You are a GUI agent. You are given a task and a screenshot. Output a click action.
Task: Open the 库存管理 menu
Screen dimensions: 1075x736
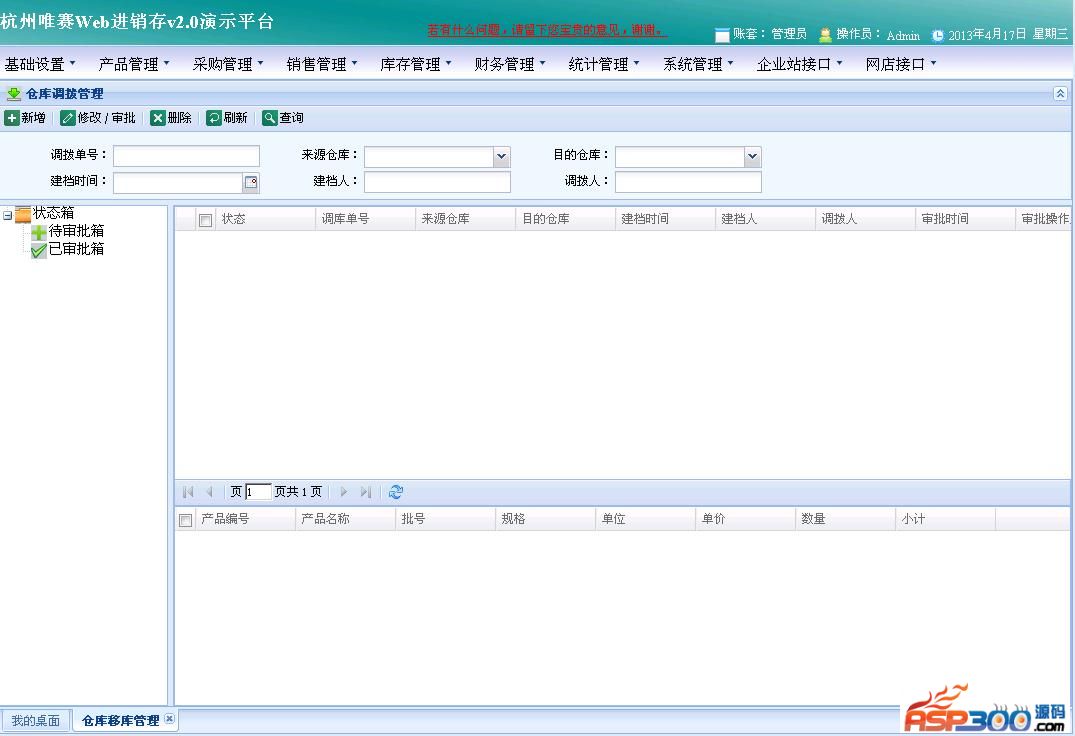(x=416, y=64)
